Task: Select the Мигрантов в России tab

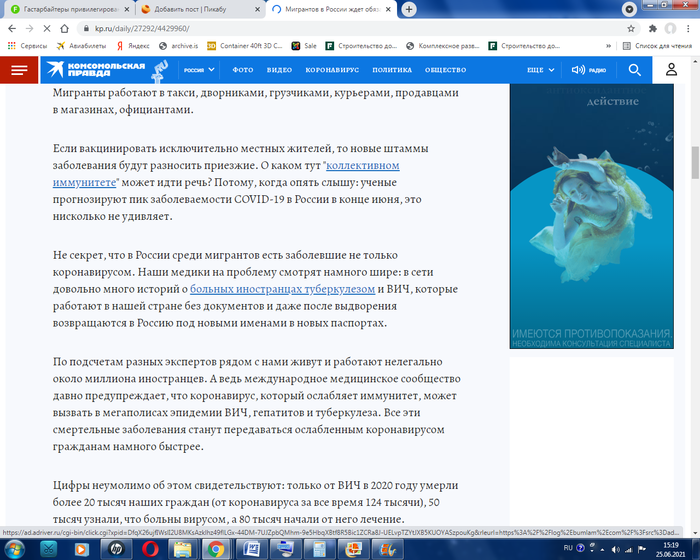Action: pos(333,9)
